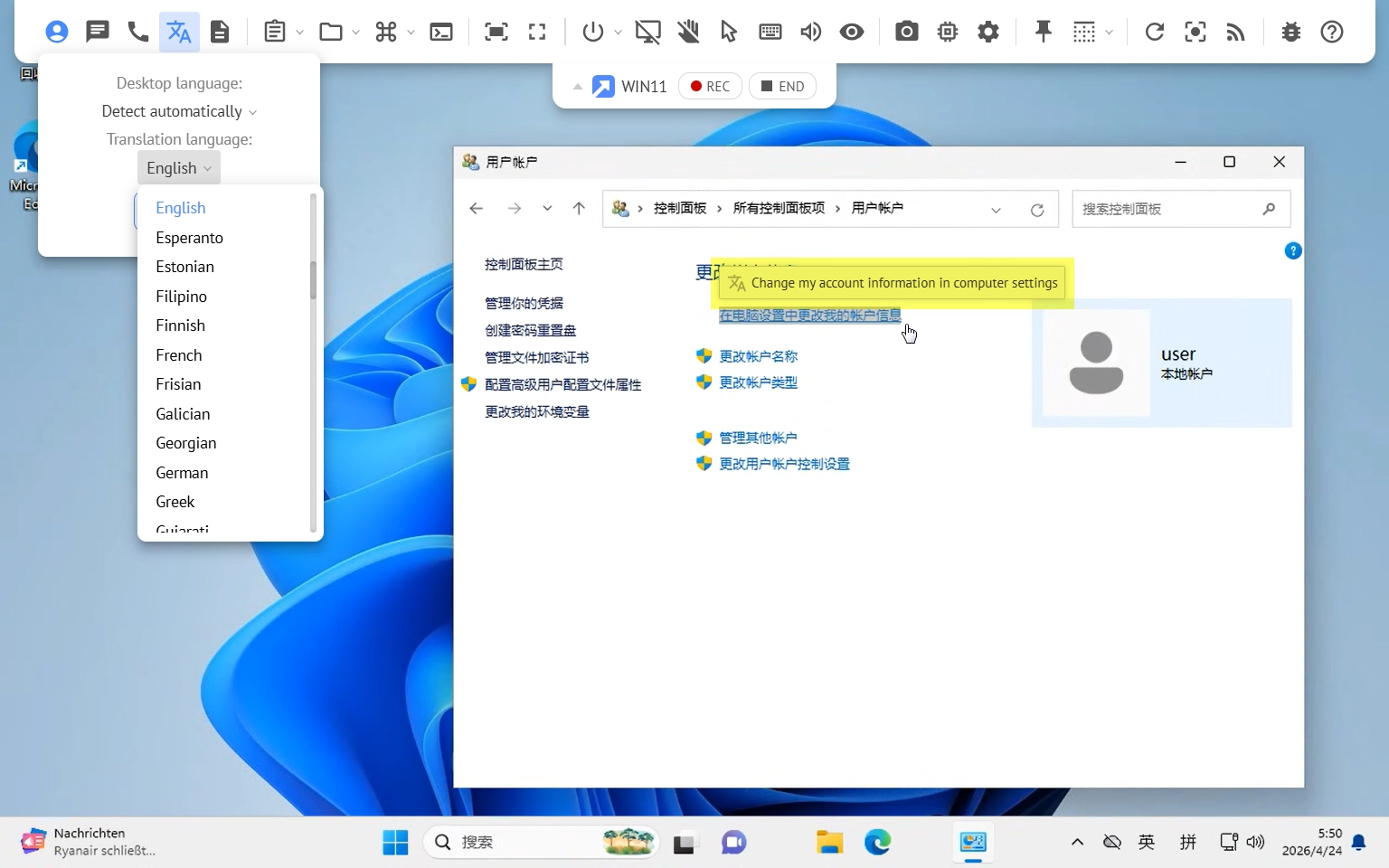
Task: Click the 搜索控制面板 search field
Action: (1167, 209)
